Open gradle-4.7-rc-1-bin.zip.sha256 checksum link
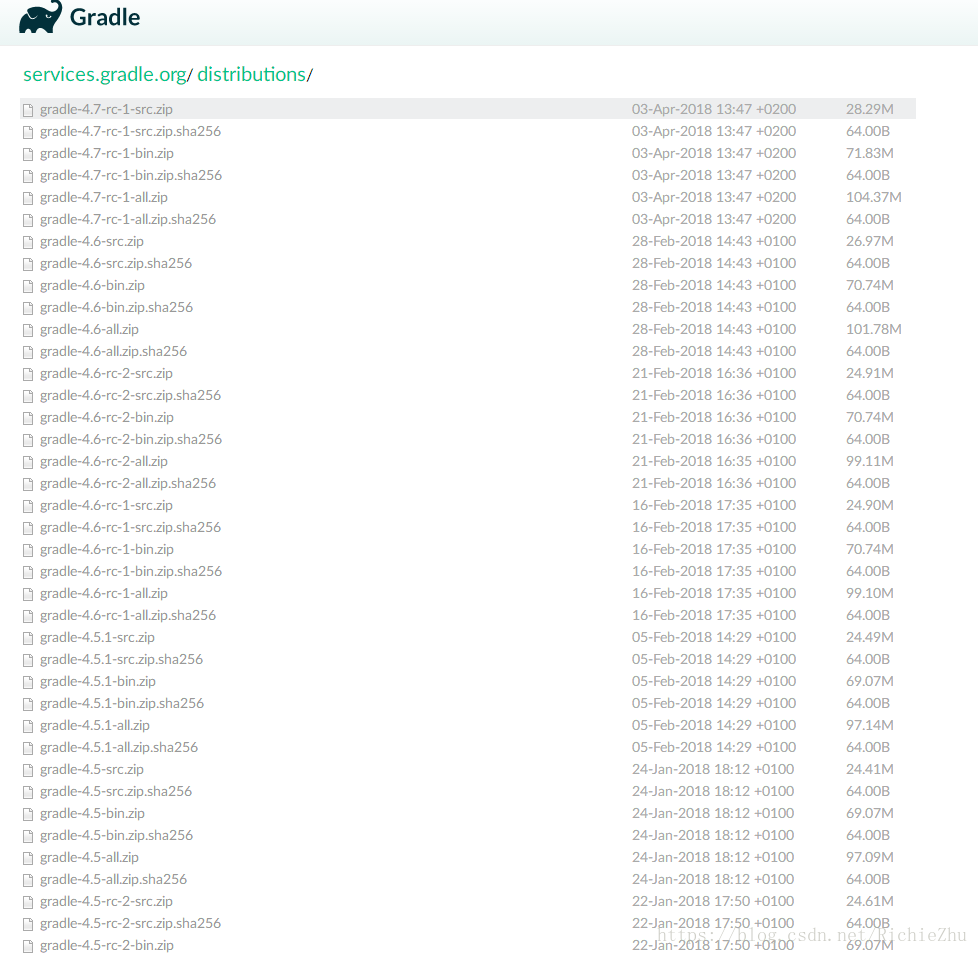978x955 pixels. 131,175
